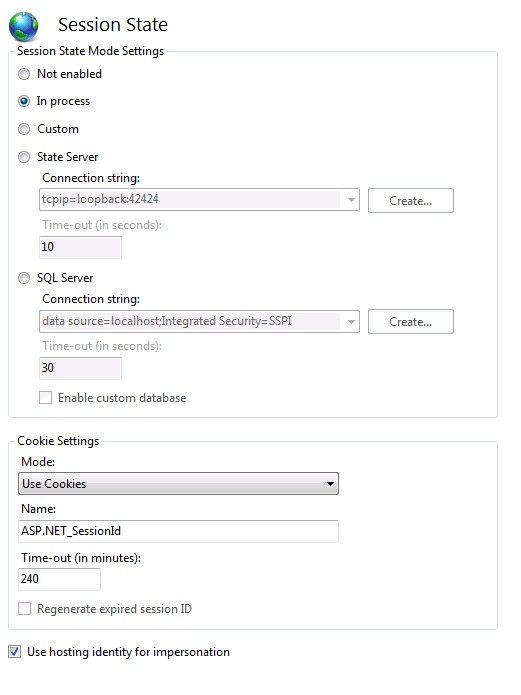
Task: Select the SQL Server radio button
Action: pyautogui.click(x=24, y=278)
